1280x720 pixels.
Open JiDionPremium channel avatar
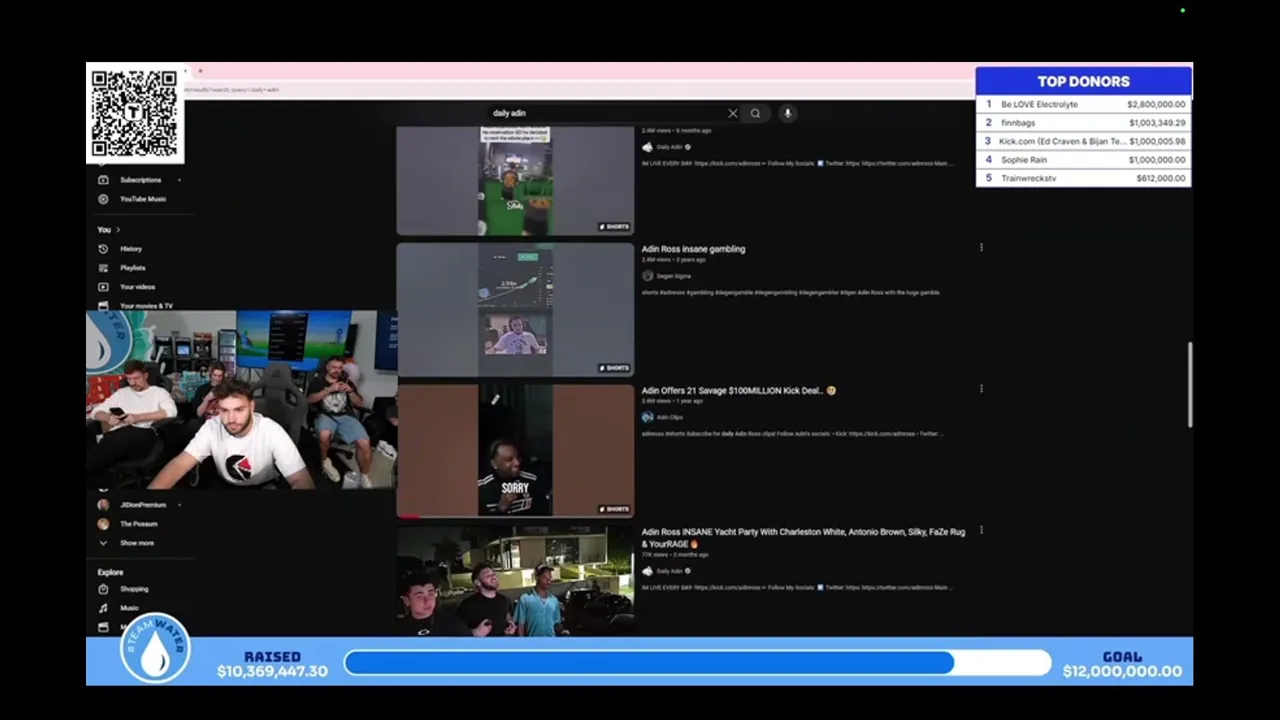(x=103, y=505)
